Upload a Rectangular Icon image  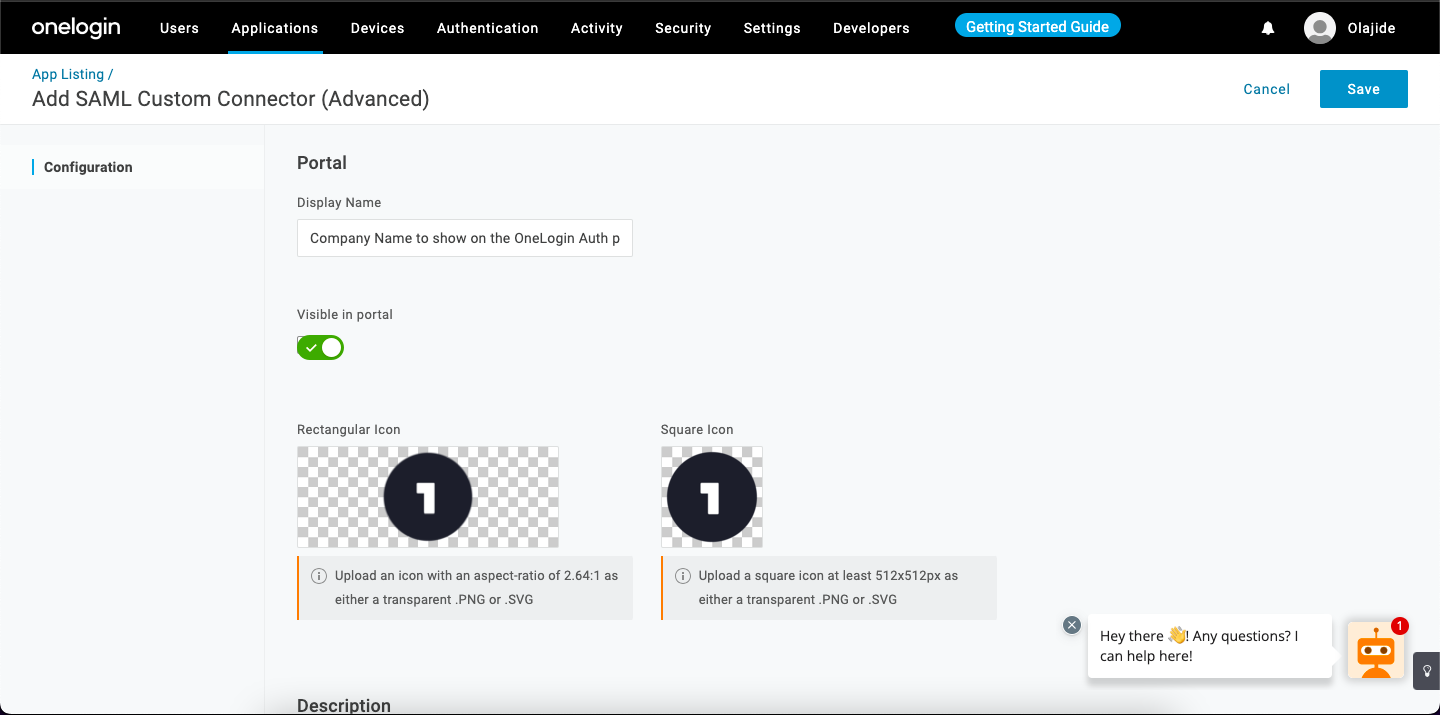[428, 497]
